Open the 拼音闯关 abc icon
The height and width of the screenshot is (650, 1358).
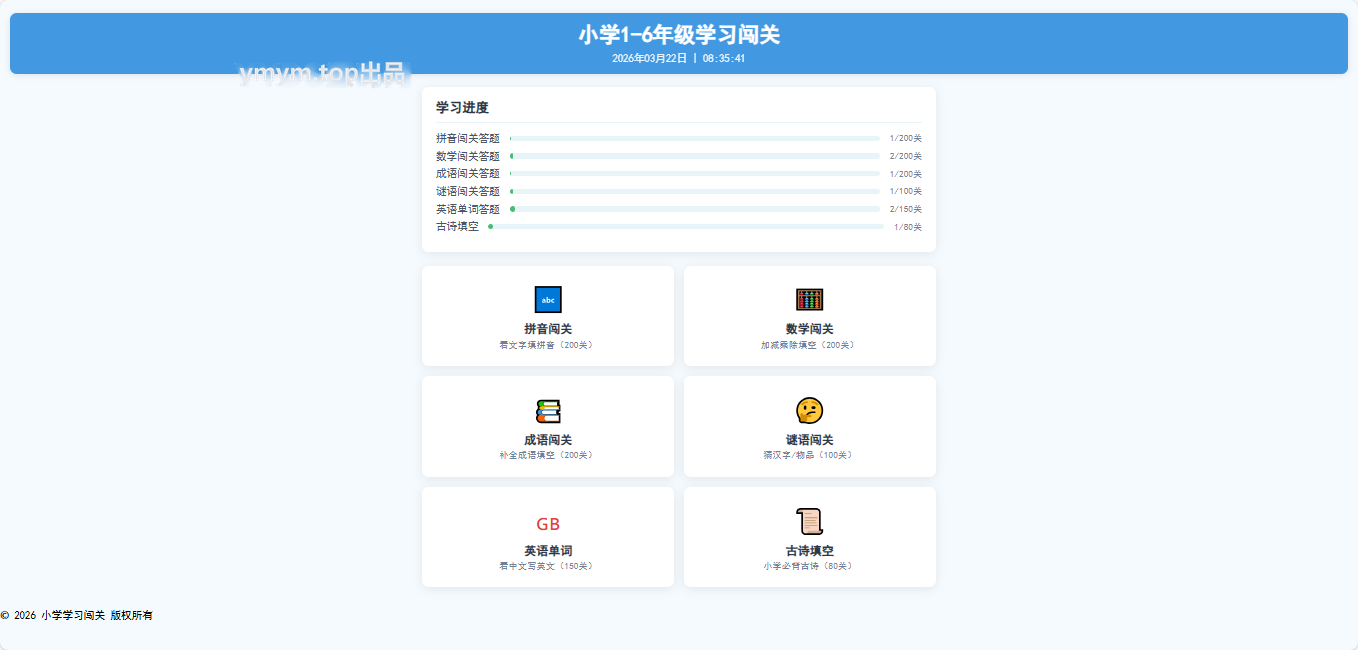coord(548,300)
